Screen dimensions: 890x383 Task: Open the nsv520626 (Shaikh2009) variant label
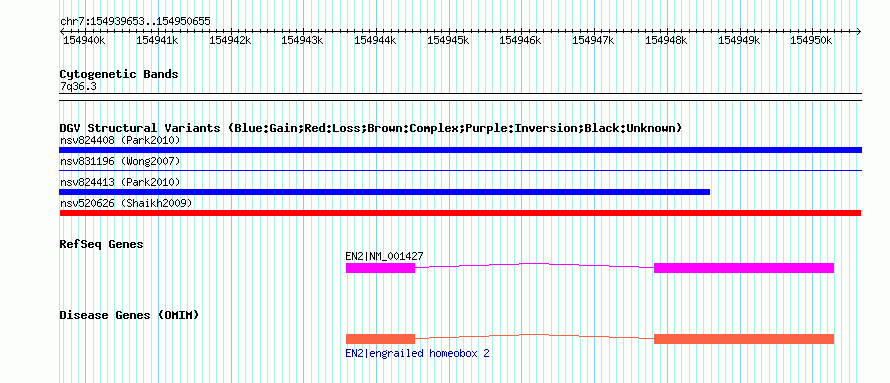point(126,203)
